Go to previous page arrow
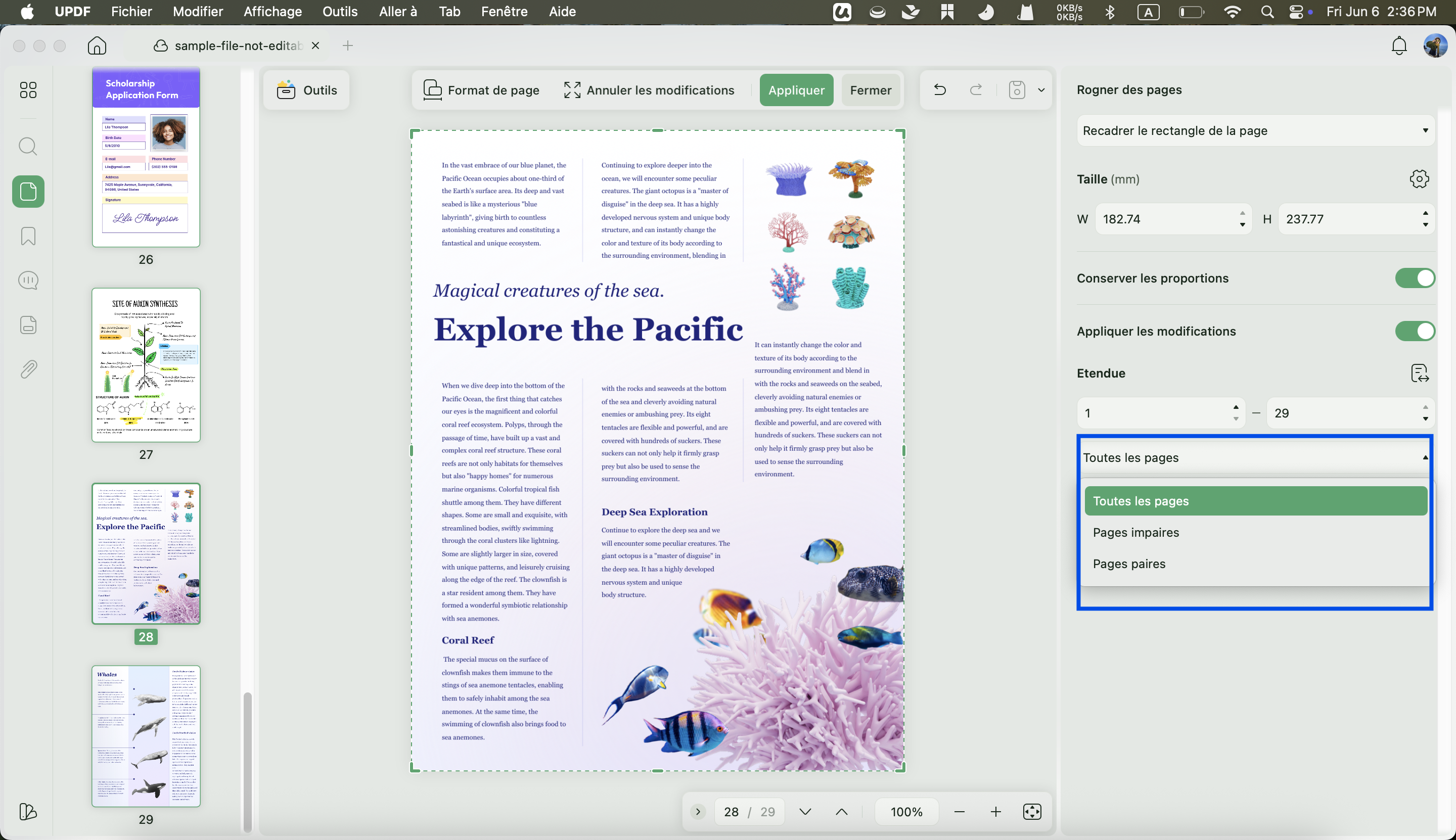 [x=841, y=812]
